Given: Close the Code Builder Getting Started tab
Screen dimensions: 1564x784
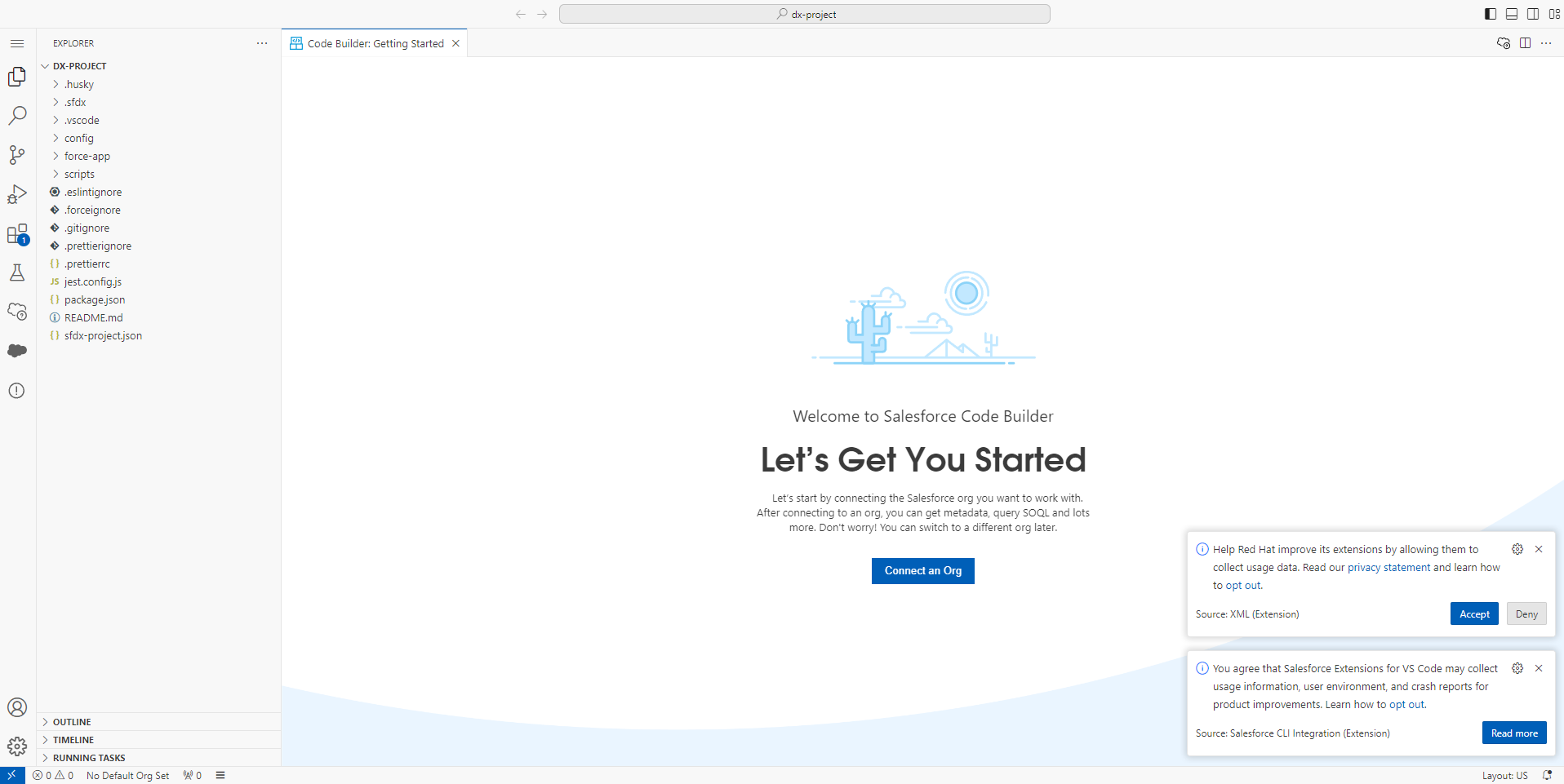Looking at the screenshot, I should coord(456,43).
